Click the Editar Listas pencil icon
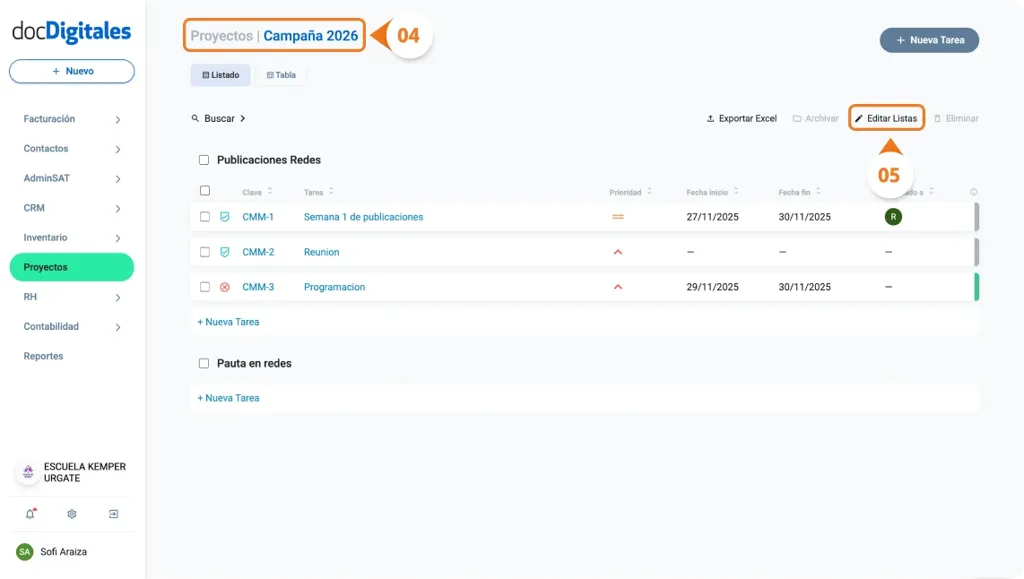 862,117
